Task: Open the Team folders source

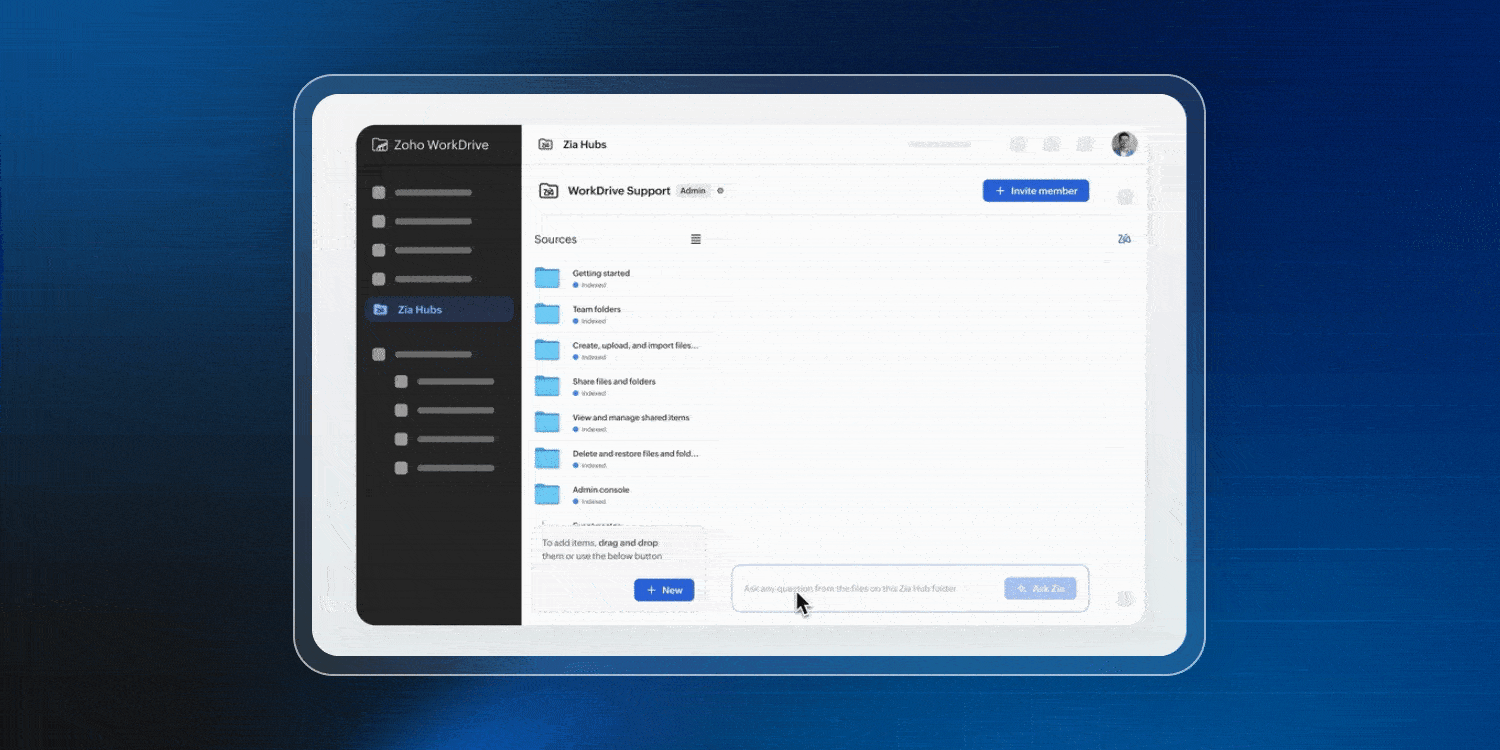Action: tap(597, 309)
